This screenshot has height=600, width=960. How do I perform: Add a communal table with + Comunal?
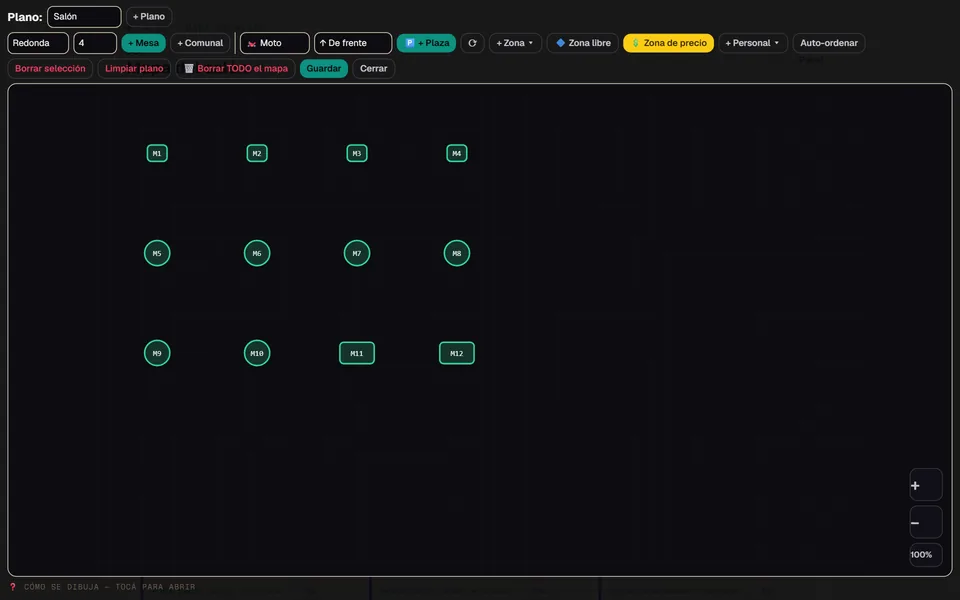200,43
